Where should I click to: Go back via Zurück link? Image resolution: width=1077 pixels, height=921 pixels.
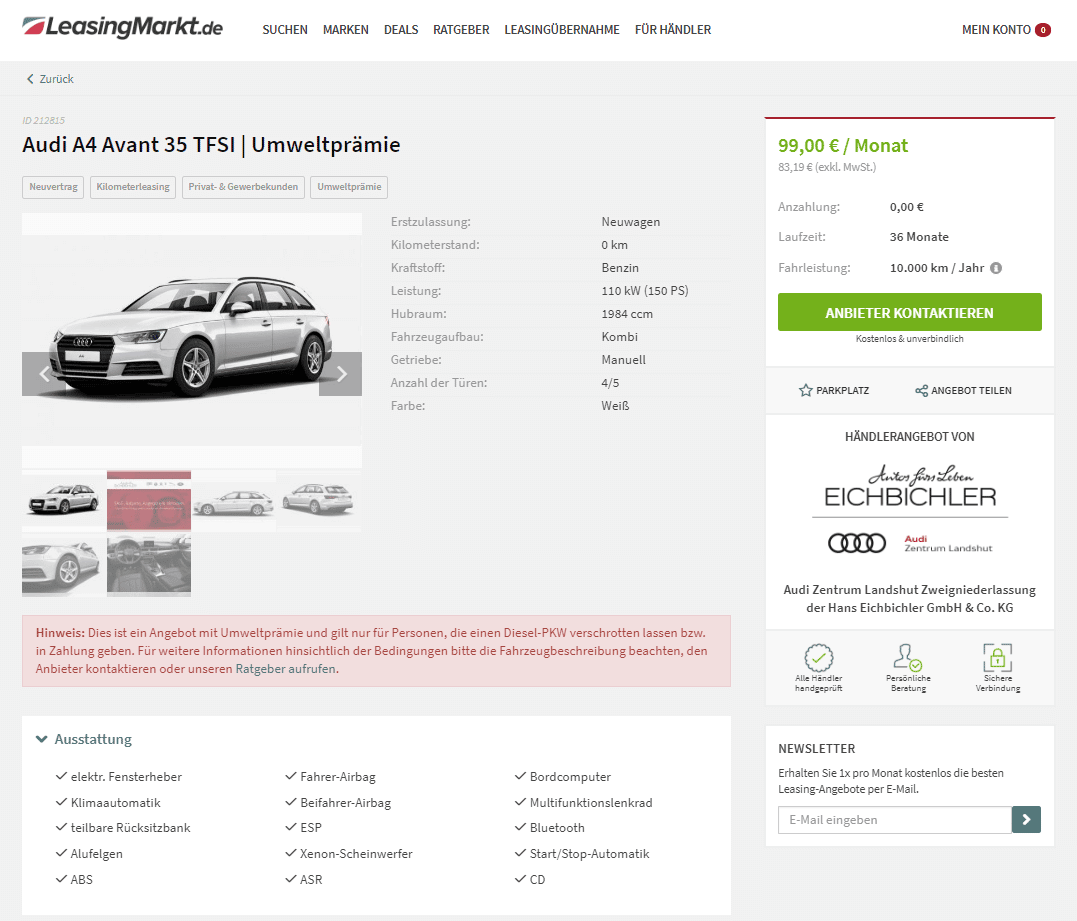tap(50, 79)
